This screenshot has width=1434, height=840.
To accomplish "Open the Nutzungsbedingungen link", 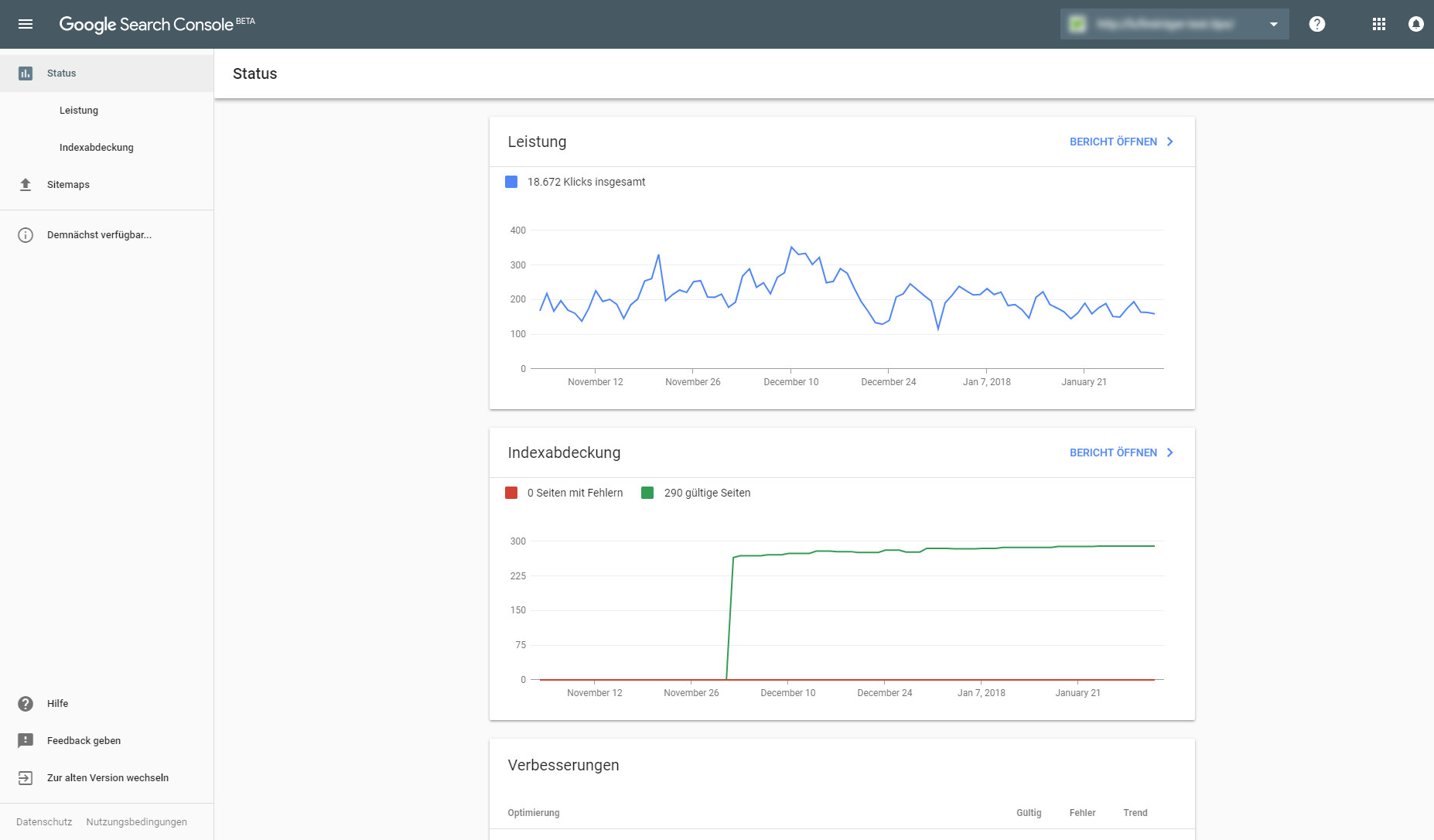I will (136, 822).
